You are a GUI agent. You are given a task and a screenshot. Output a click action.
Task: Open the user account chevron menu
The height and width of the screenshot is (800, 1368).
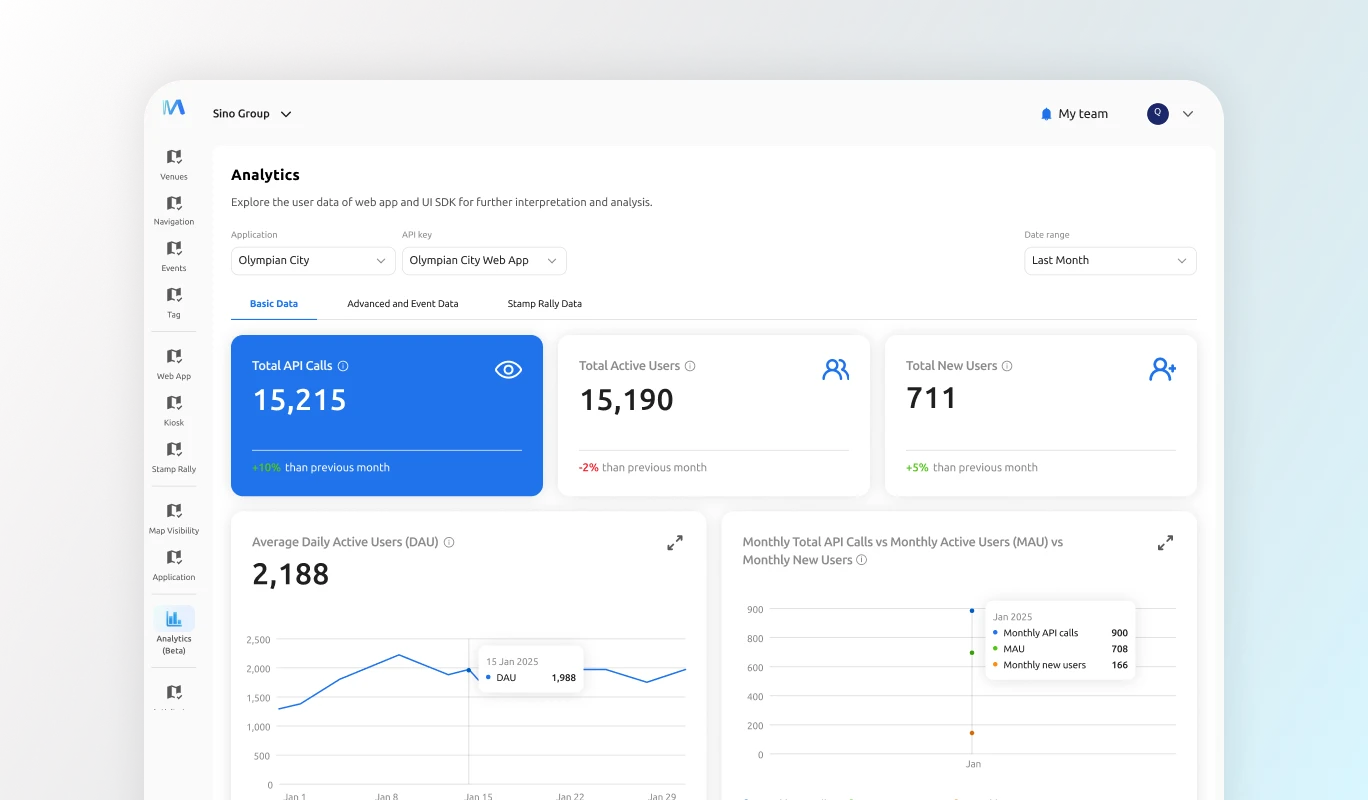pos(1188,114)
